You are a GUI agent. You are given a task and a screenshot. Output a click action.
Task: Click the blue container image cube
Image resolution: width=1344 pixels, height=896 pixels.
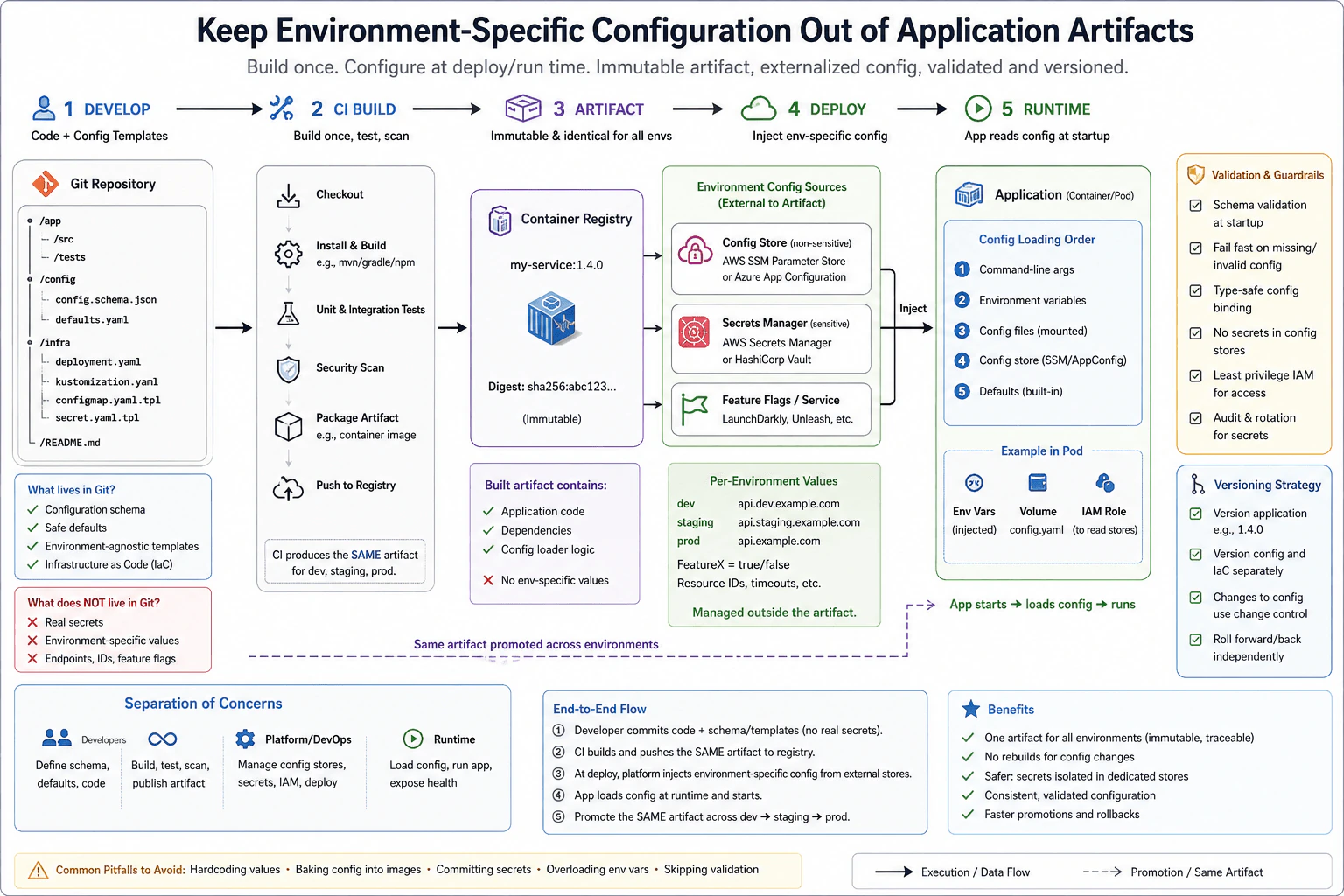pyautogui.click(x=552, y=318)
